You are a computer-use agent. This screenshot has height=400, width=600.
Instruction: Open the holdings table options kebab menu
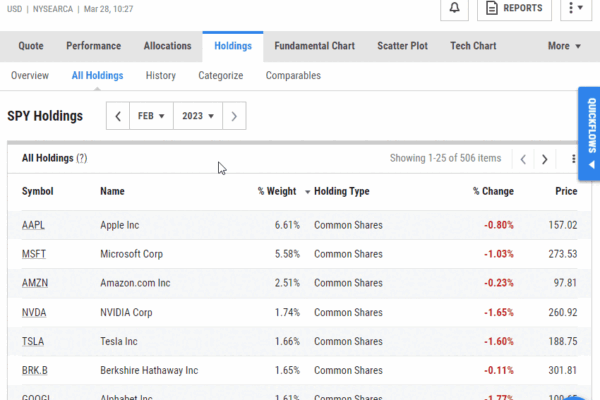573,158
